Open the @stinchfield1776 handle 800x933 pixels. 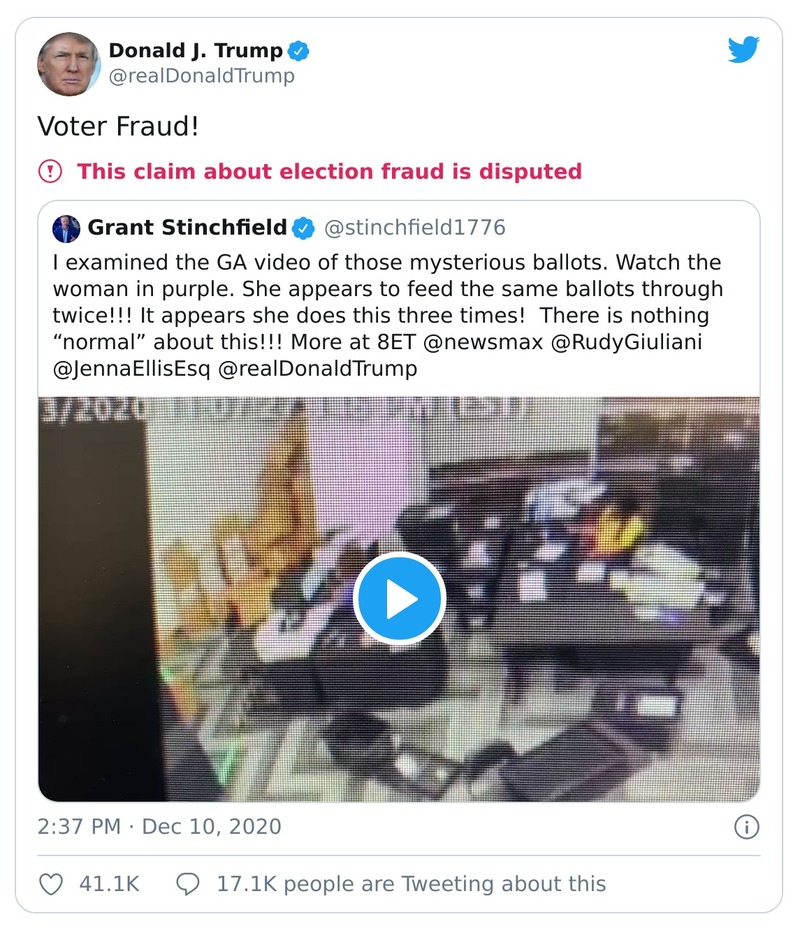coord(413,228)
